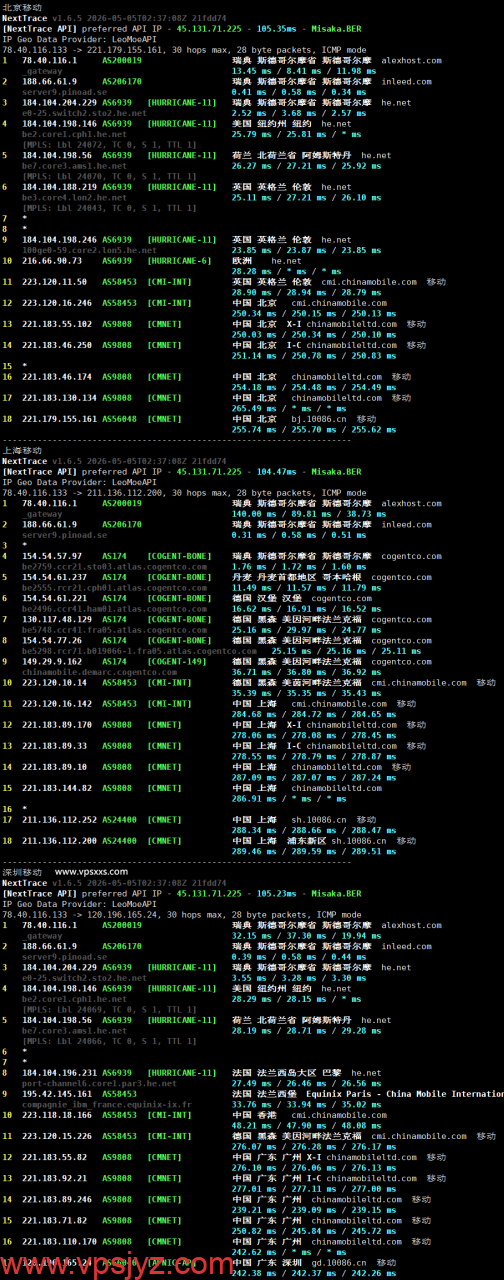Image resolution: width=504 pixels, height=1280 pixels.
Task: Click hop IP '221.183.92.21'
Action: click(54, 1177)
